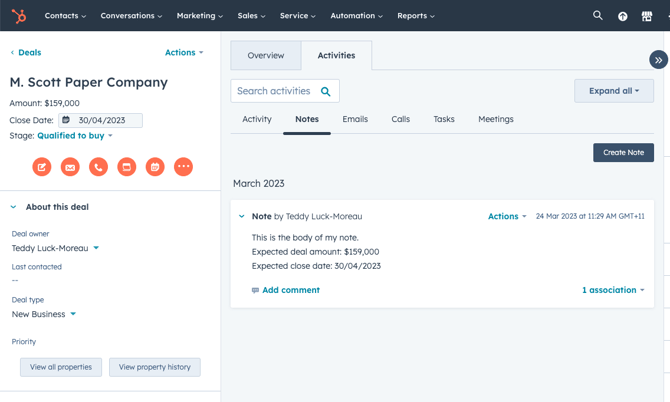Screen dimensions: 670x402
Task: Switch to the Overview tab
Action: pyautogui.click(x=266, y=56)
